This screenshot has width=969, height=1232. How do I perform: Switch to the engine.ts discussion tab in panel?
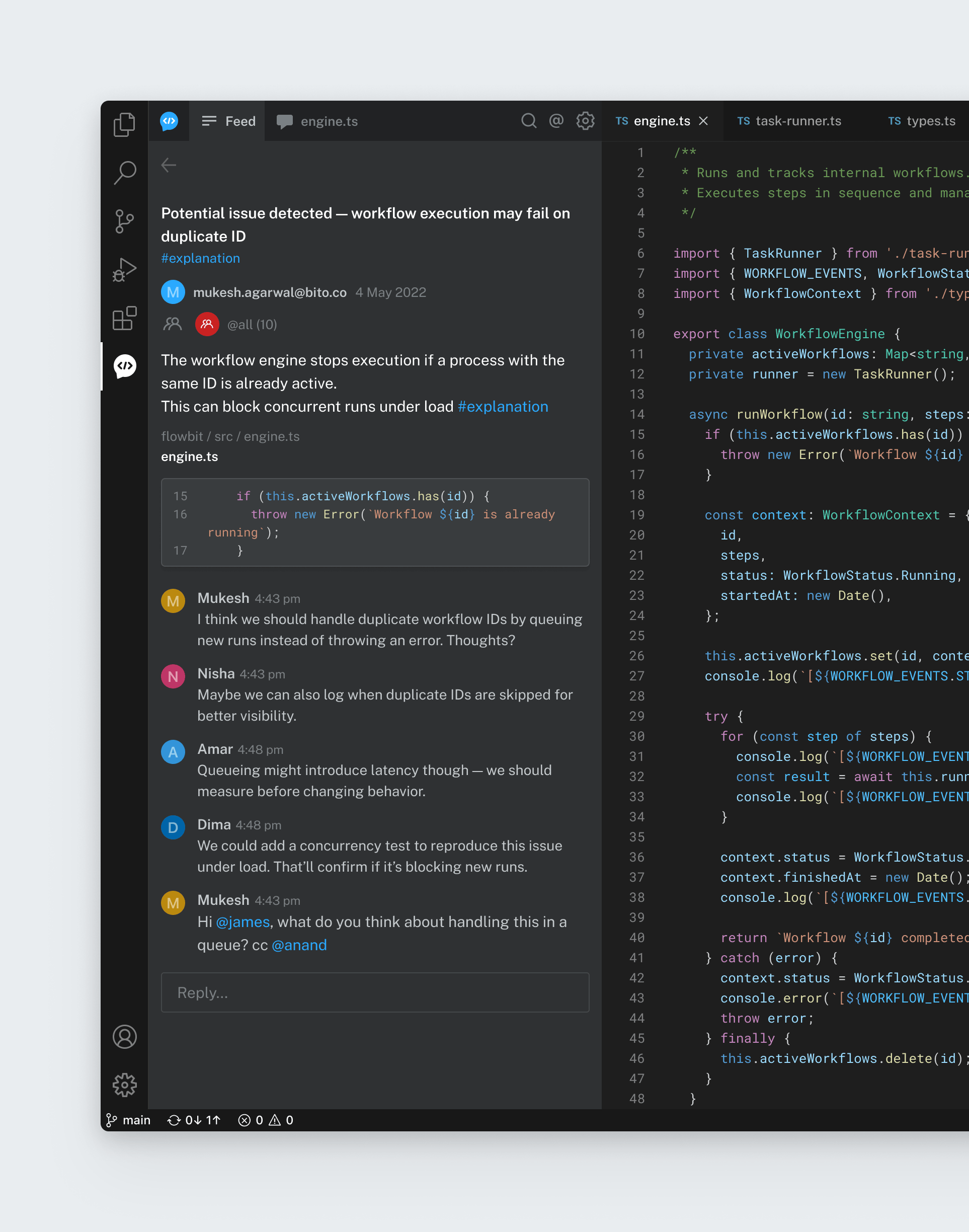pyautogui.click(x=317, y=121)
